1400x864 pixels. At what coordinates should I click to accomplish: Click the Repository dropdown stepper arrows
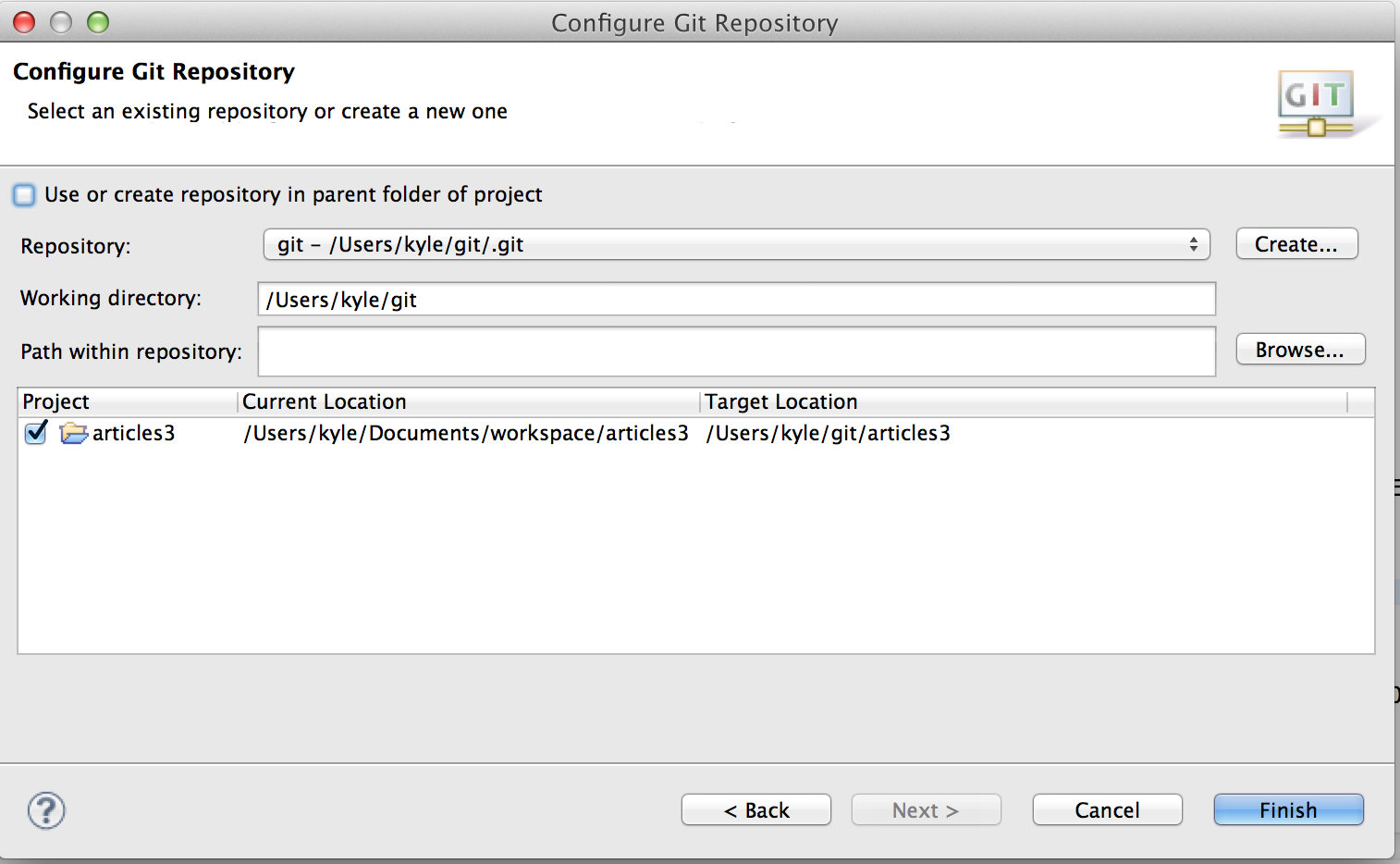point(1193,244)
